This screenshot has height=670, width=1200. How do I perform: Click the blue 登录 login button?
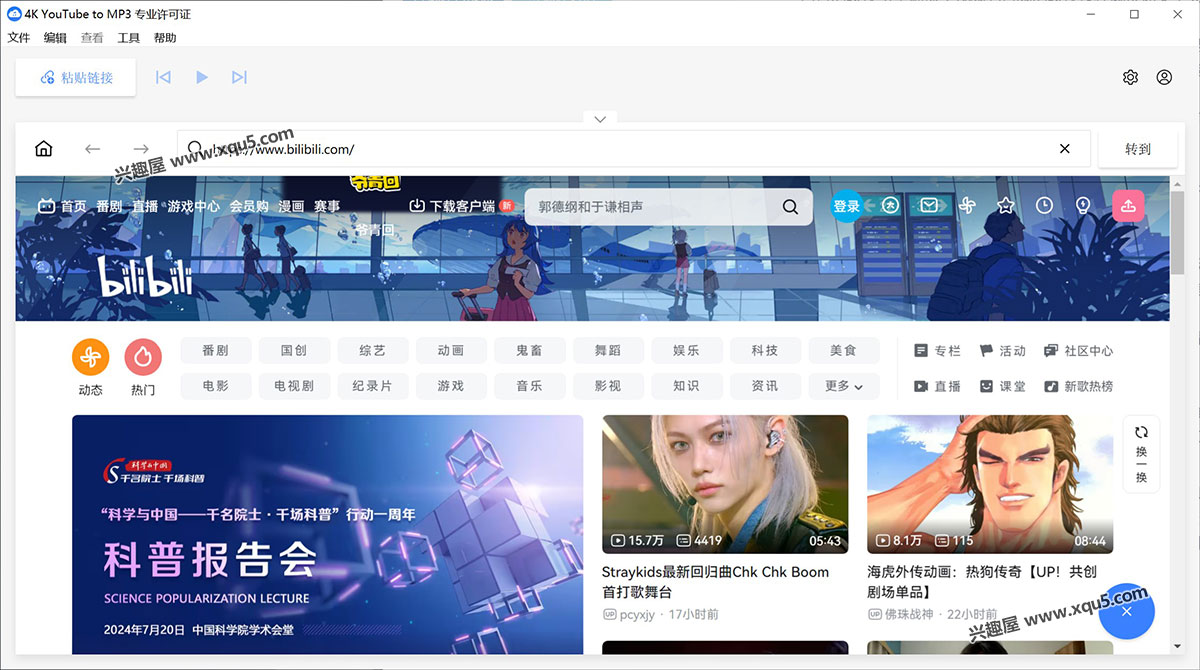tap(846, 206)
